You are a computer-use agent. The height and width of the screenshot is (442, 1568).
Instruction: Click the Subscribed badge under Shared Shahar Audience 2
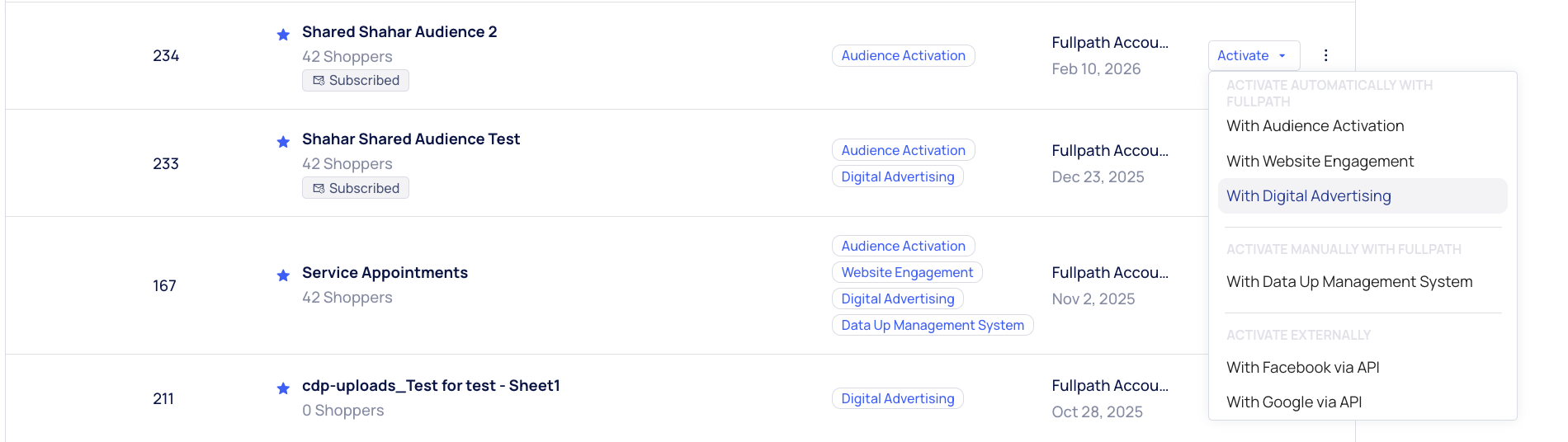click(356, 80)
